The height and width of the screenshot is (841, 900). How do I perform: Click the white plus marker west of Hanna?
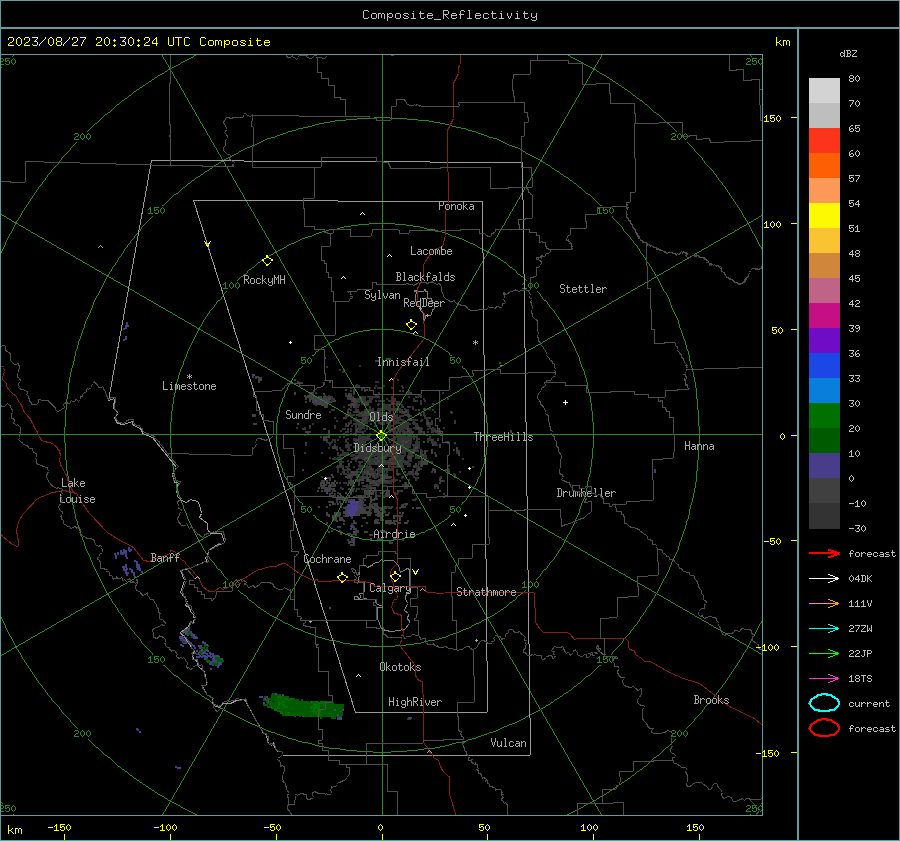pos(565,402)
